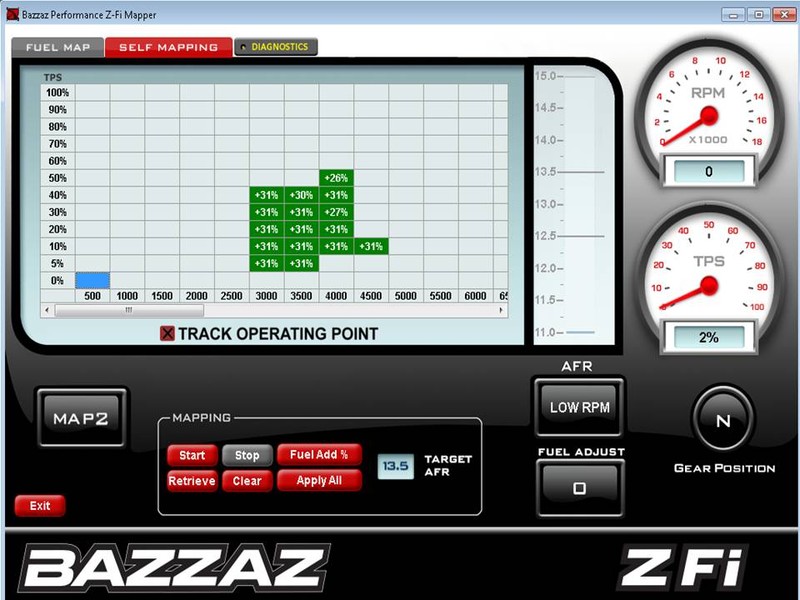Viewport: 800px width, 600px height.
Task: Click the Fuel Add % button
Action: pos(319,455)
